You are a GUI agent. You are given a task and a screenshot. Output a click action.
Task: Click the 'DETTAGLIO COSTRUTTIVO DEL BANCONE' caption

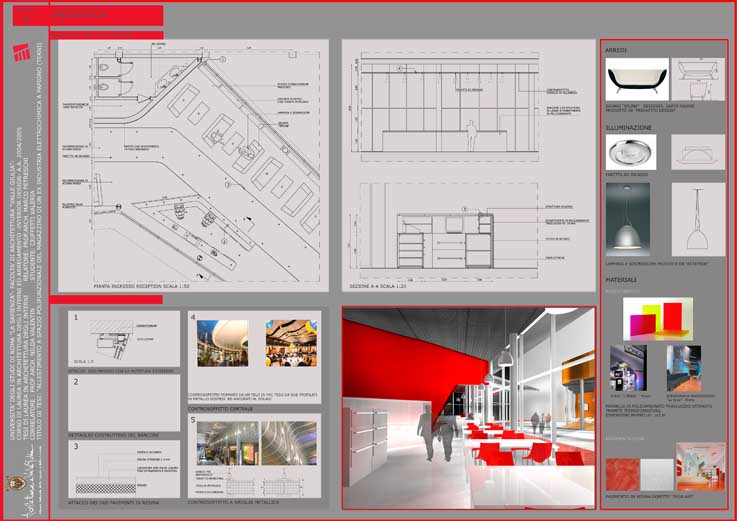[x=113, y=435]
